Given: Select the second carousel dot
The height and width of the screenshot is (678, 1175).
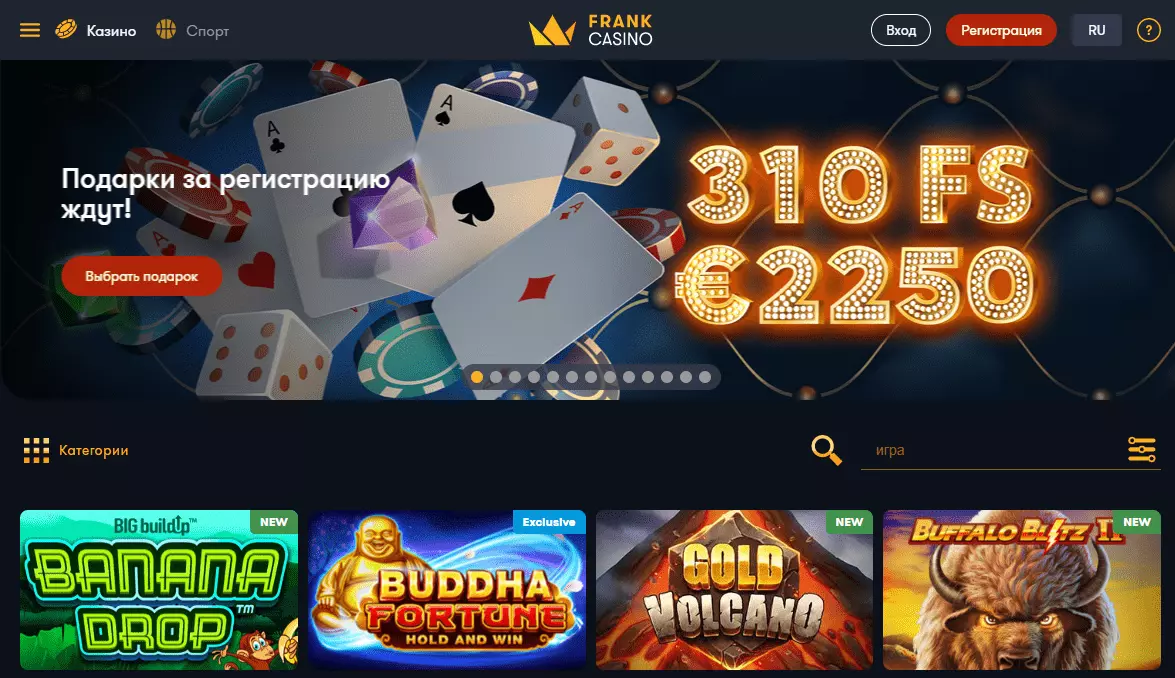Looking at the screenshot, I should point(495,377).
